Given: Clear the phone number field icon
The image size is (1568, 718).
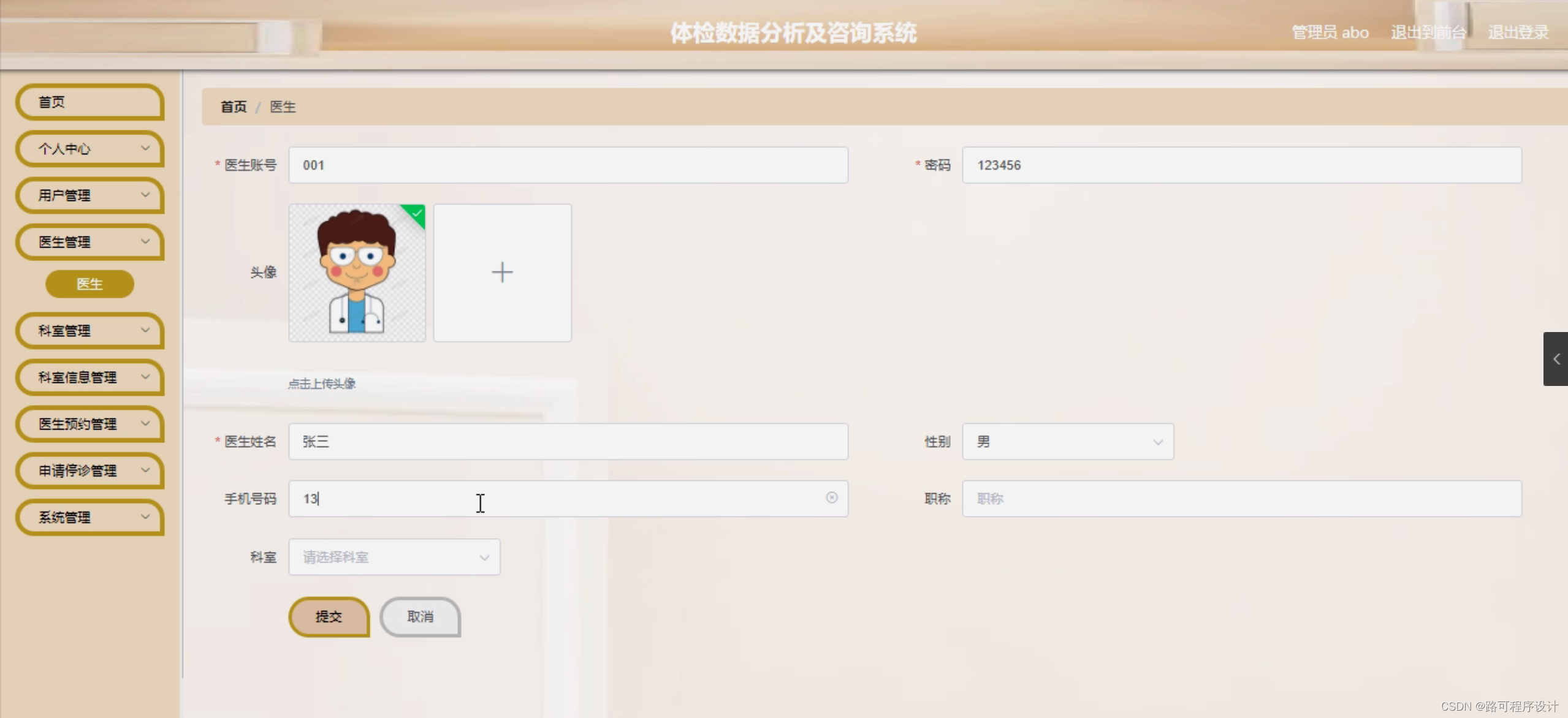Looking at the screenshot, I should (831, 497).
